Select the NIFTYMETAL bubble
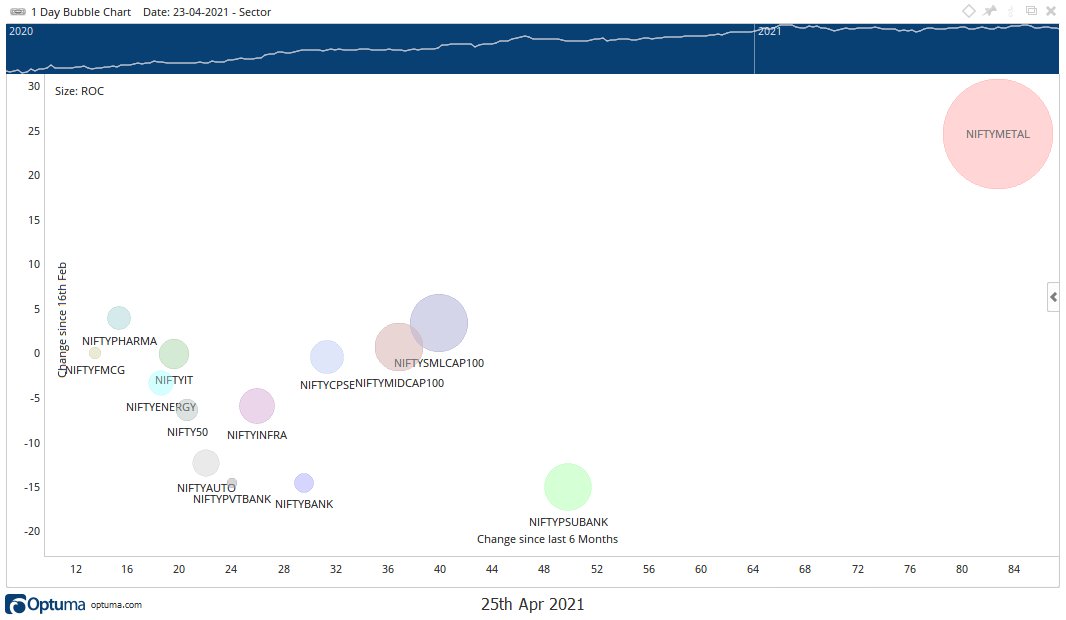The image size is (1066, 620). coord(997,134)
